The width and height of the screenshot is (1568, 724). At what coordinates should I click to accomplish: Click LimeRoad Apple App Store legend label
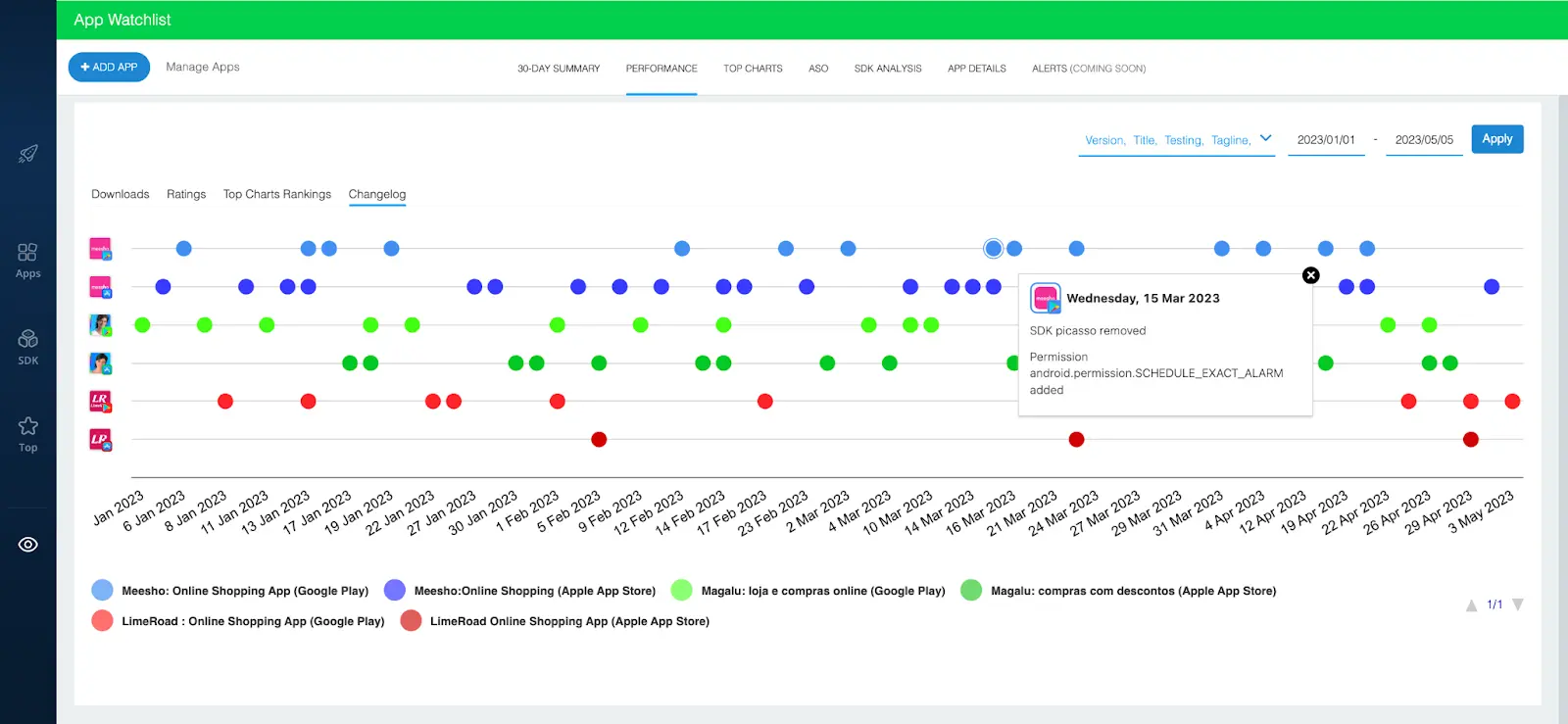pos(569,621)
